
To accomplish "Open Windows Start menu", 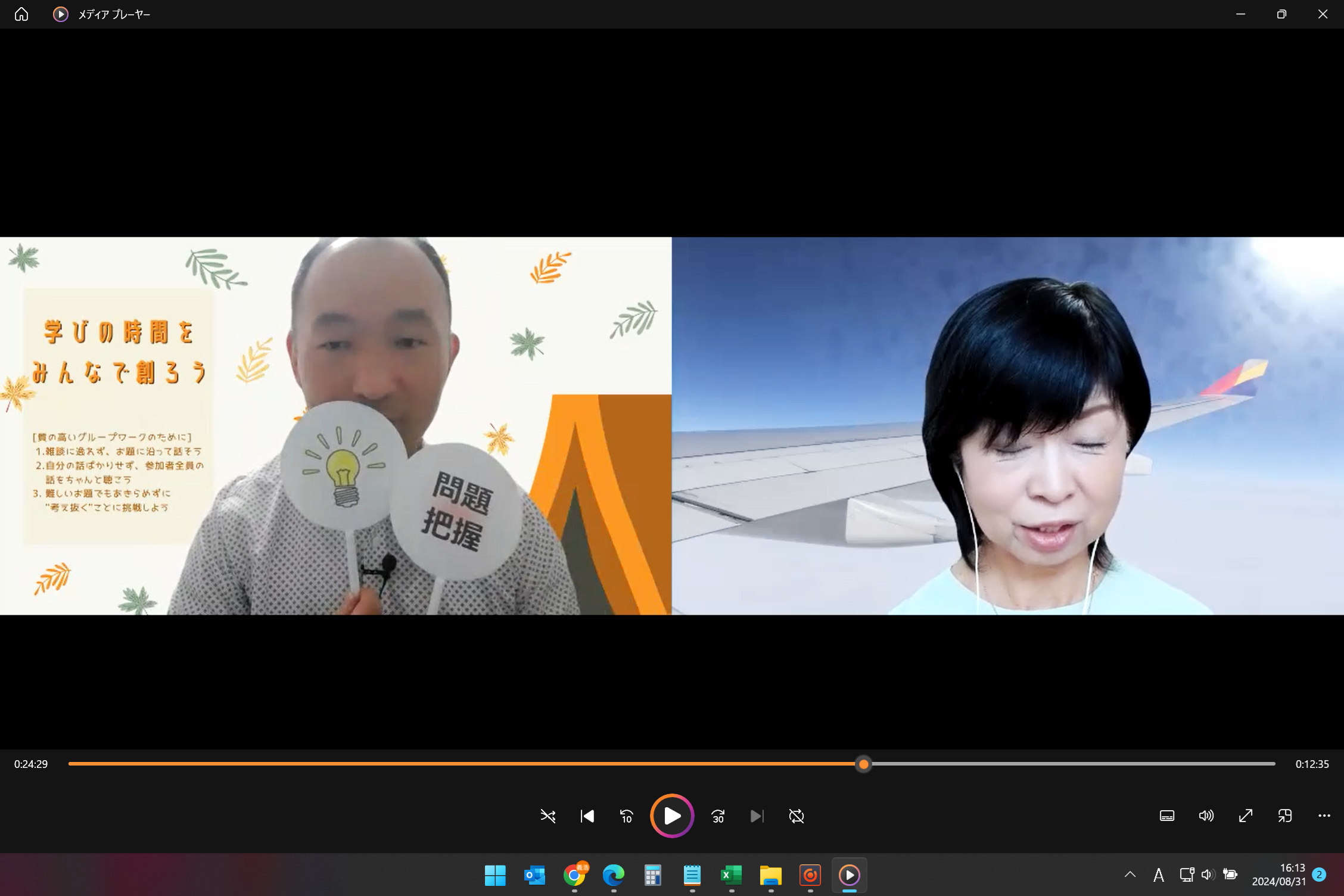I will (495, 875).
